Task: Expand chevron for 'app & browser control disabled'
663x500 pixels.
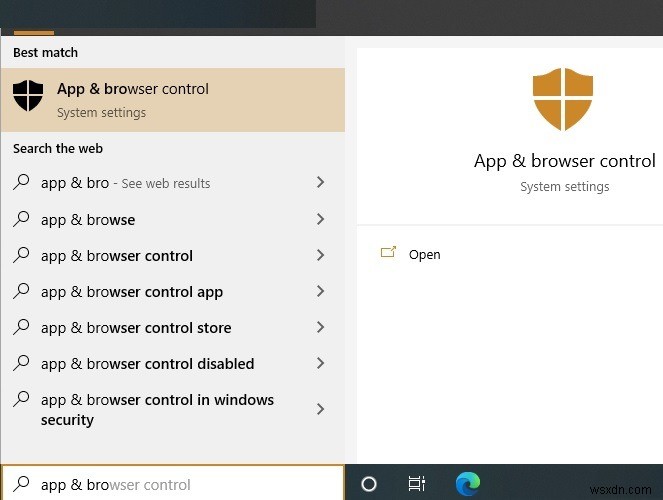Action: [x=321, y=363]
